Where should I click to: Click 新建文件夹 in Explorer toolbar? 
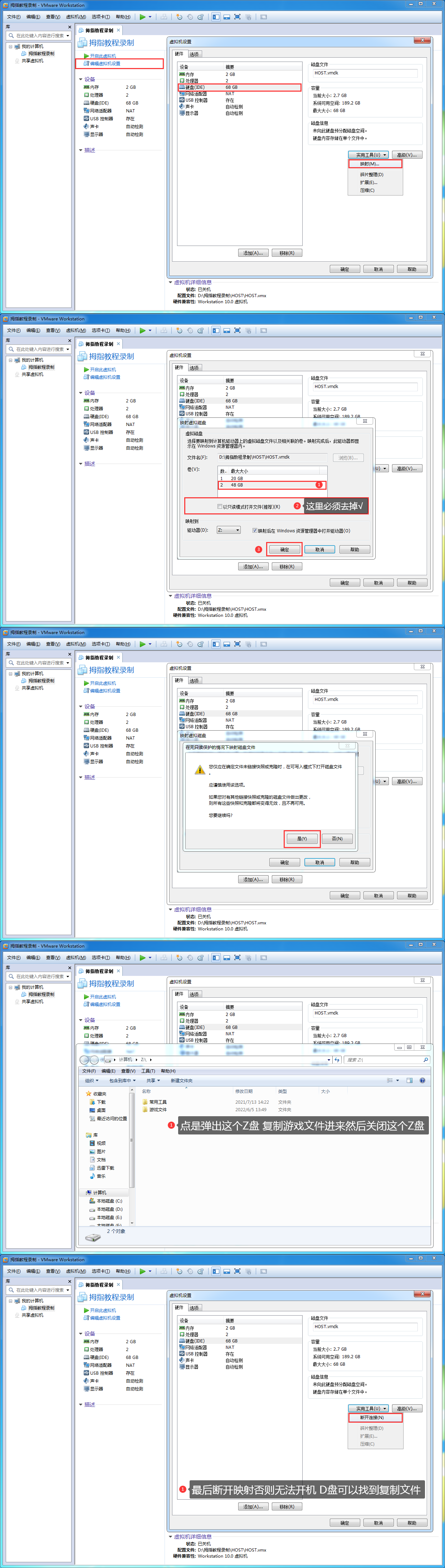point(181,1080)
